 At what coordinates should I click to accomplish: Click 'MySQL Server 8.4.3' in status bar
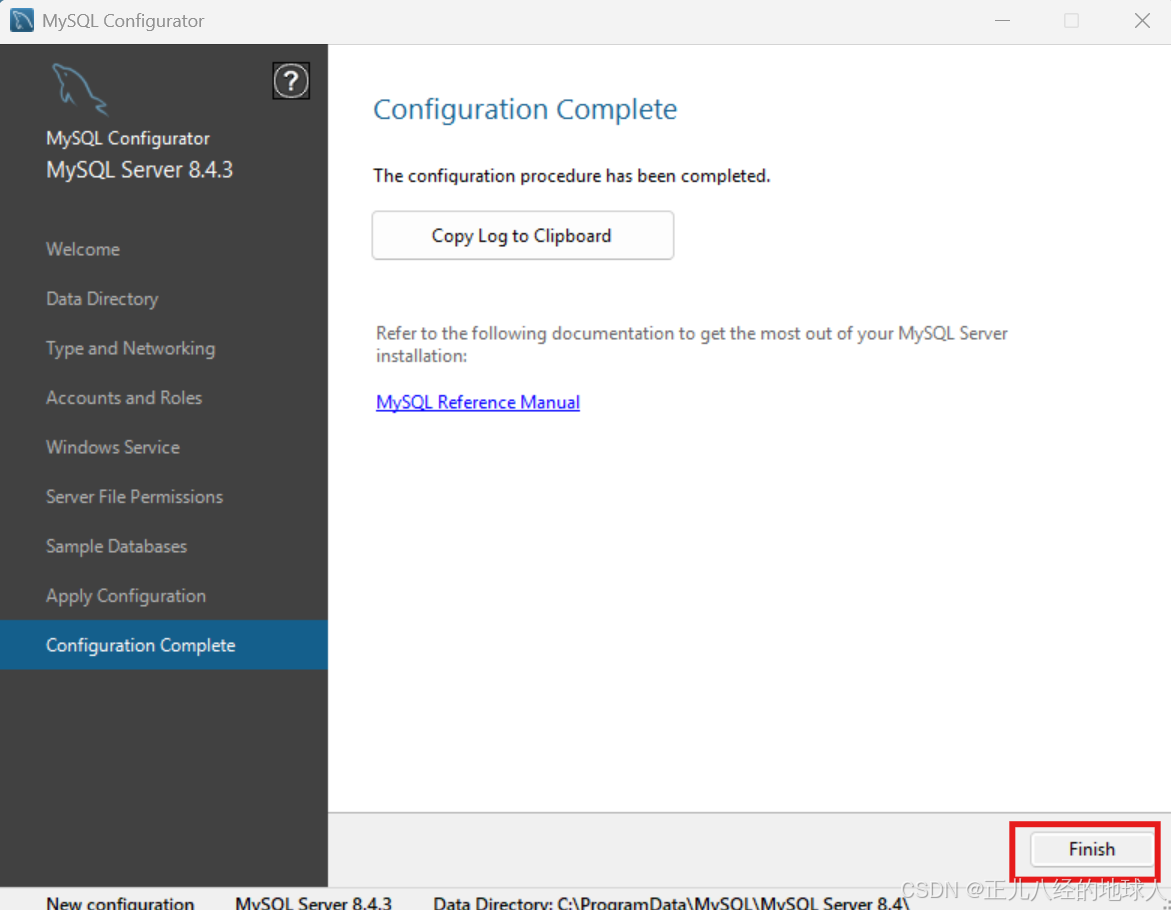314,902
